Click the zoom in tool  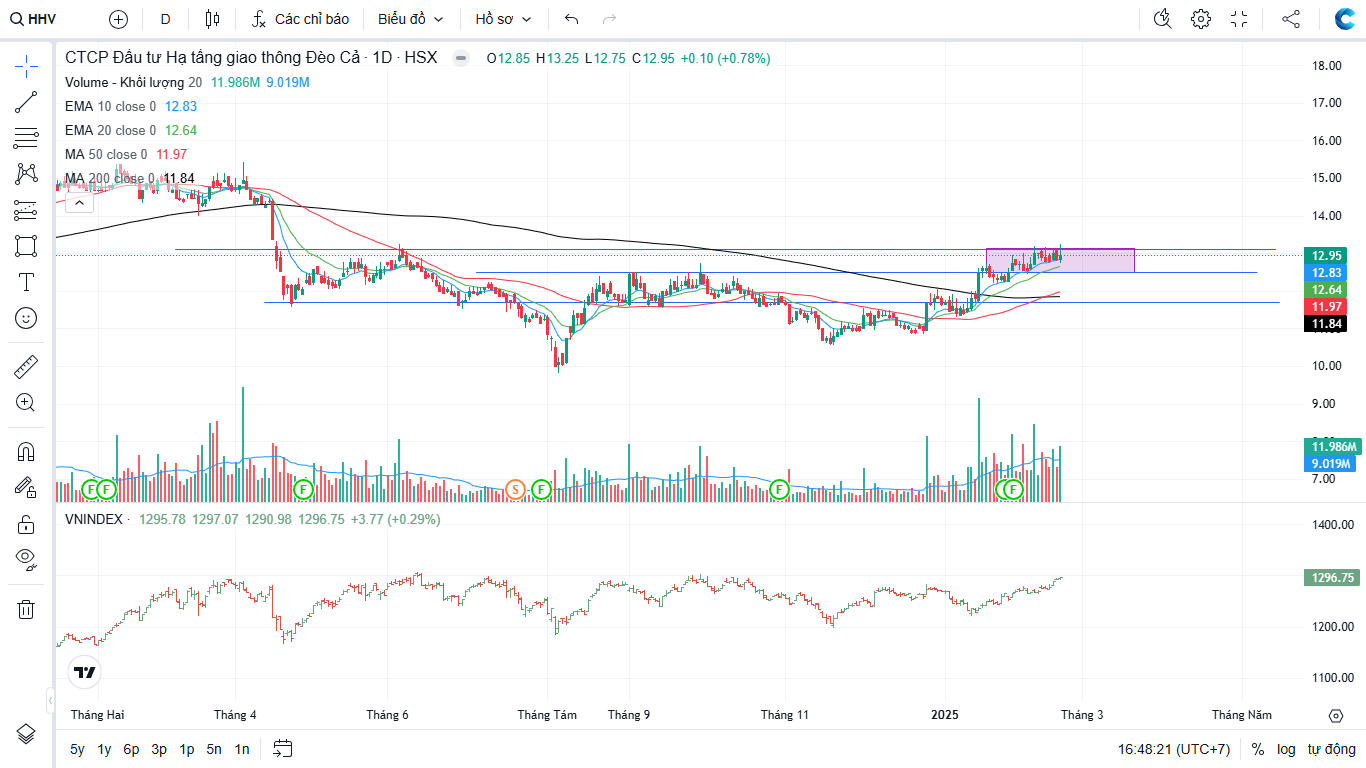click(x=26, y=403)
